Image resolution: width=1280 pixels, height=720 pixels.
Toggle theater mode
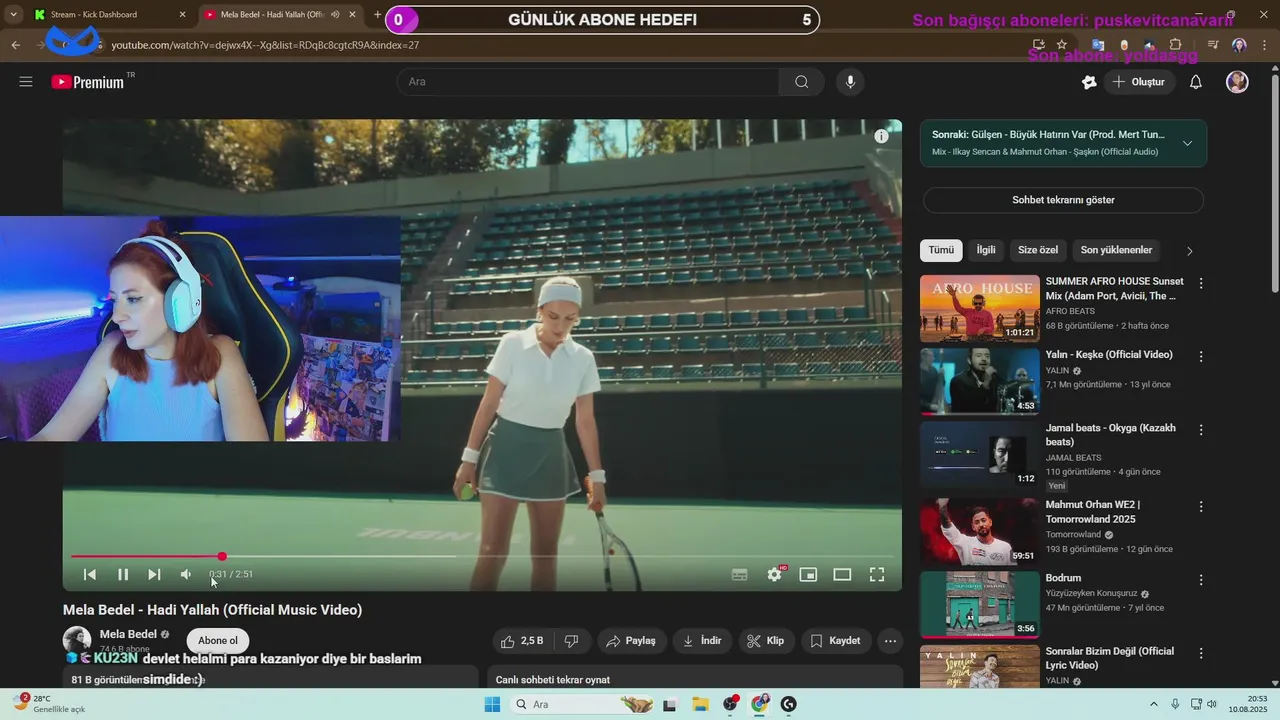[842, 574]
